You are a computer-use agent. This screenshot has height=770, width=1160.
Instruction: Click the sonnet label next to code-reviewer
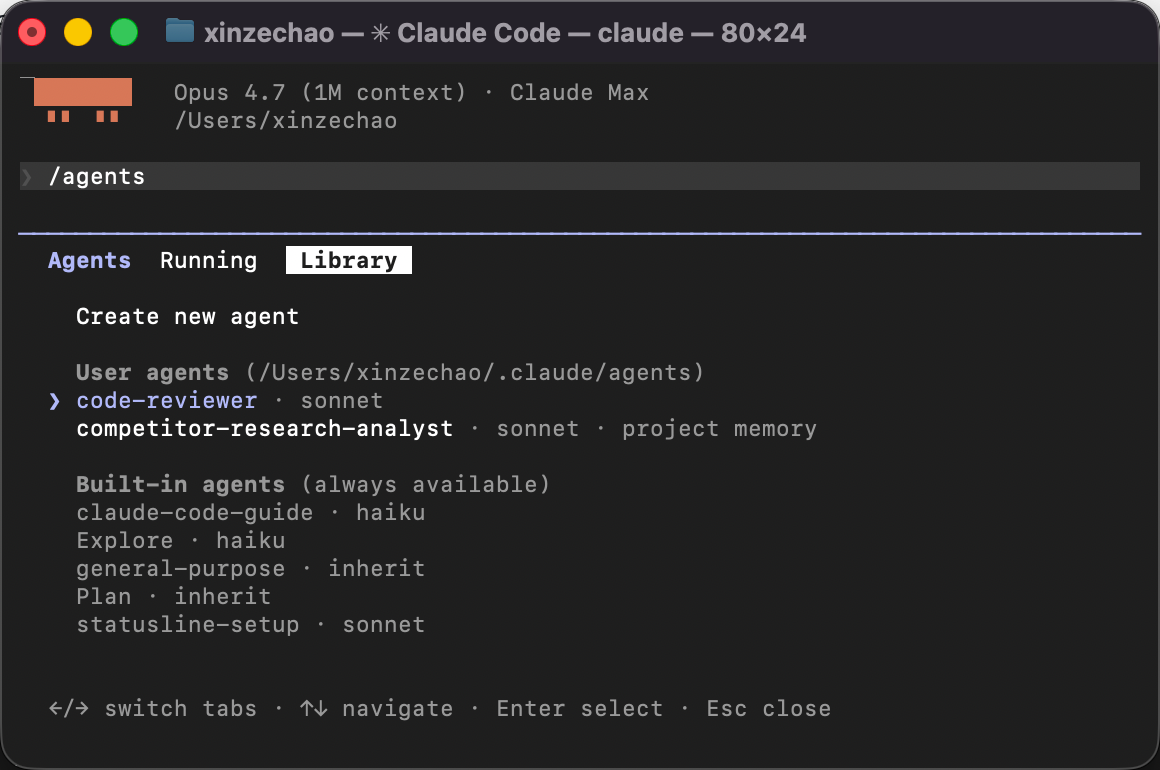[x=341, y=401]
